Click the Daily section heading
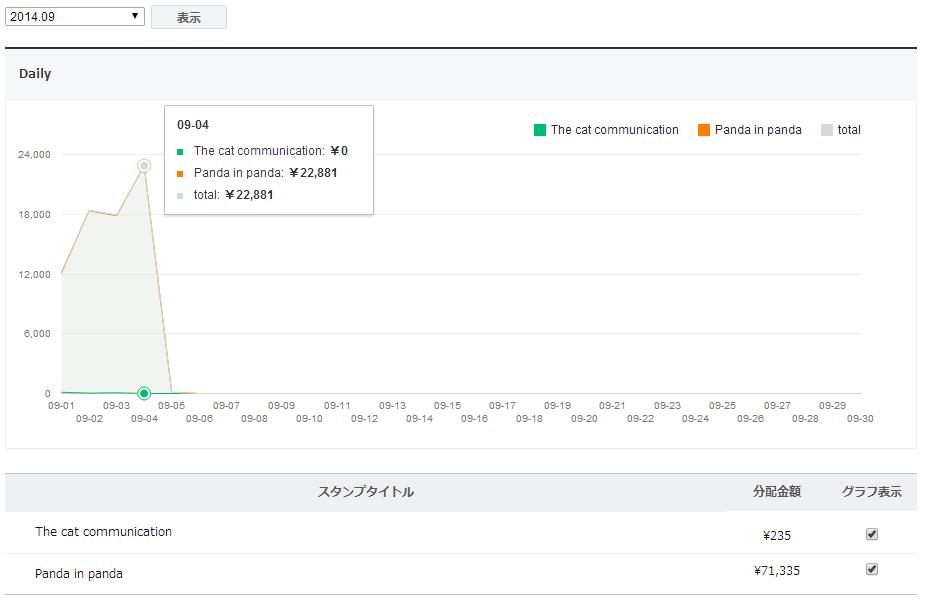The image size is (931, 603). pos(35,74)
